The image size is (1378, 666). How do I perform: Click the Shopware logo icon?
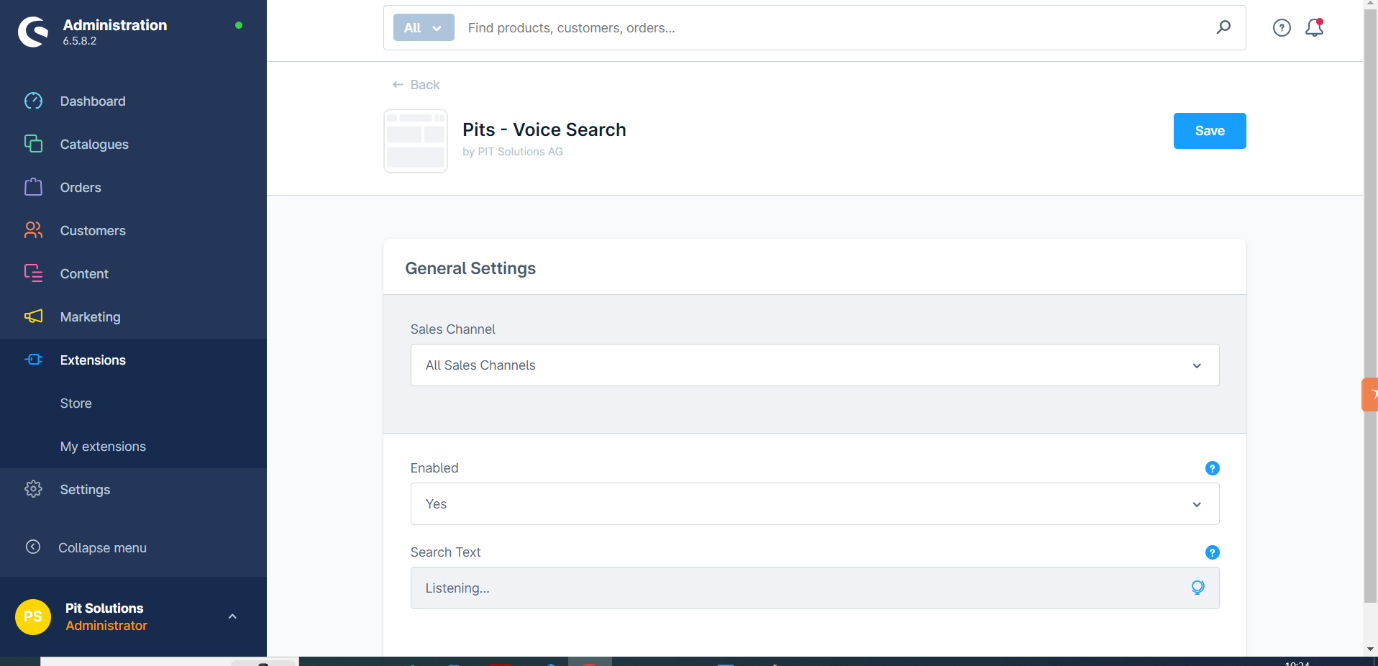click(33, 32)
